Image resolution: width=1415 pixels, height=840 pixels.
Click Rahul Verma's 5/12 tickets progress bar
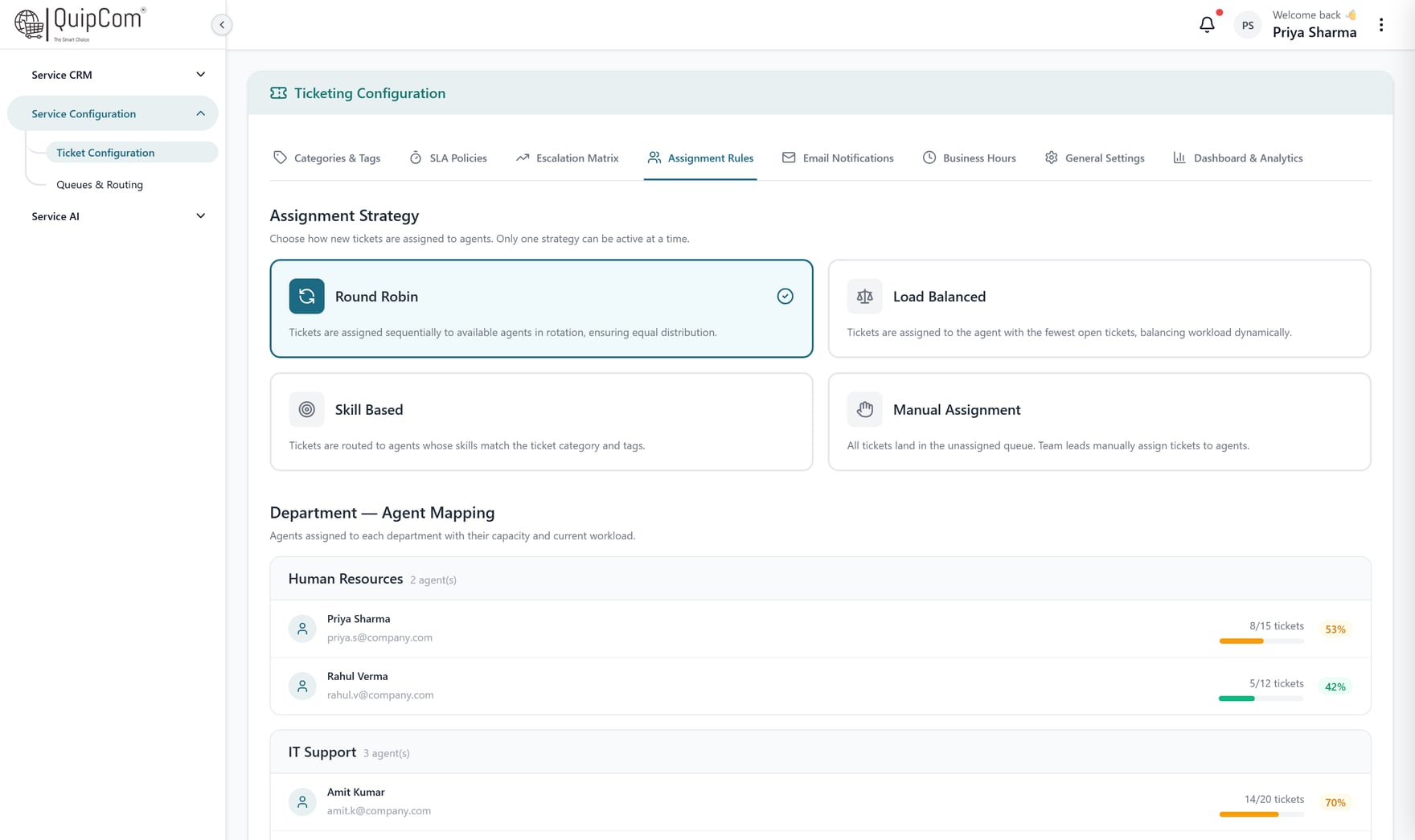coord(1261,699)
